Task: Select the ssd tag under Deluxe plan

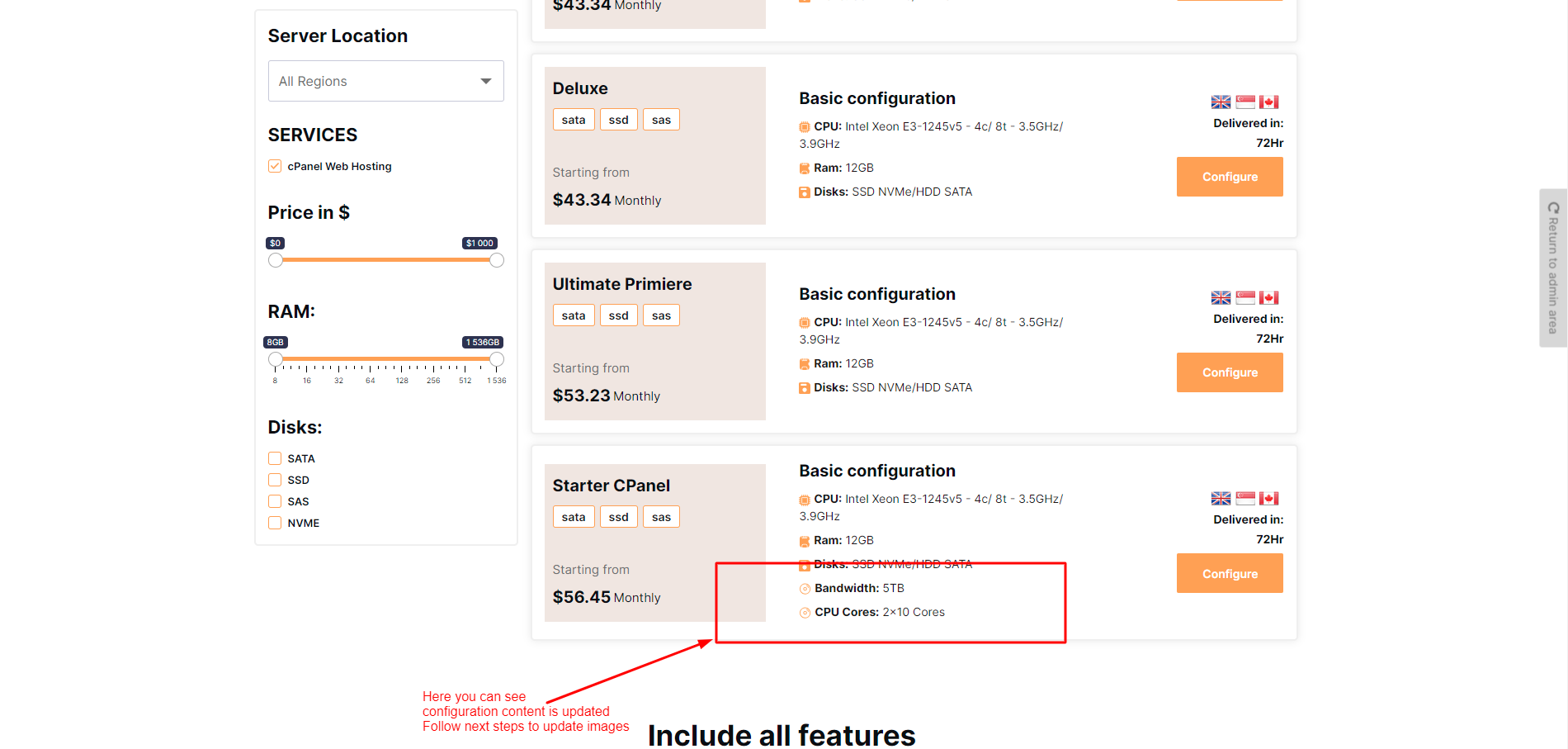Action: click(618, 121)
